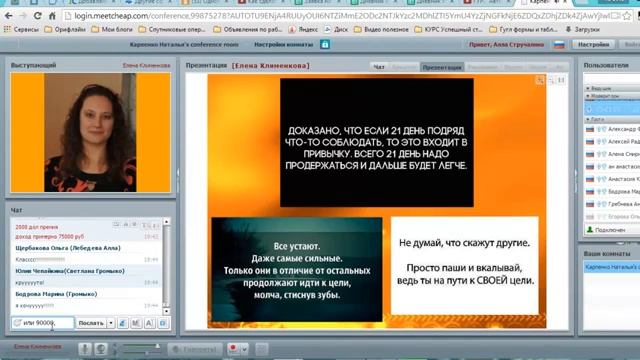Switch to the Презентация tab
640x360 pixels.
click(442, 67)
